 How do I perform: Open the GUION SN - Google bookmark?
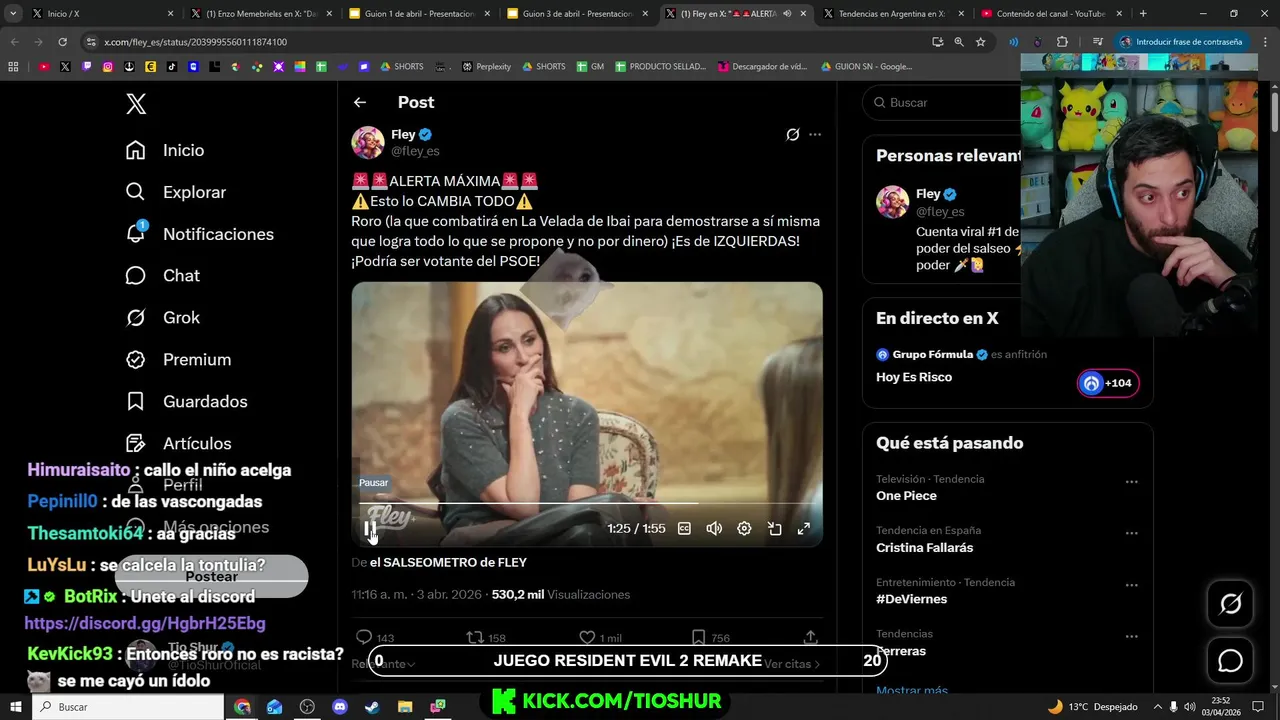(866, 66)
